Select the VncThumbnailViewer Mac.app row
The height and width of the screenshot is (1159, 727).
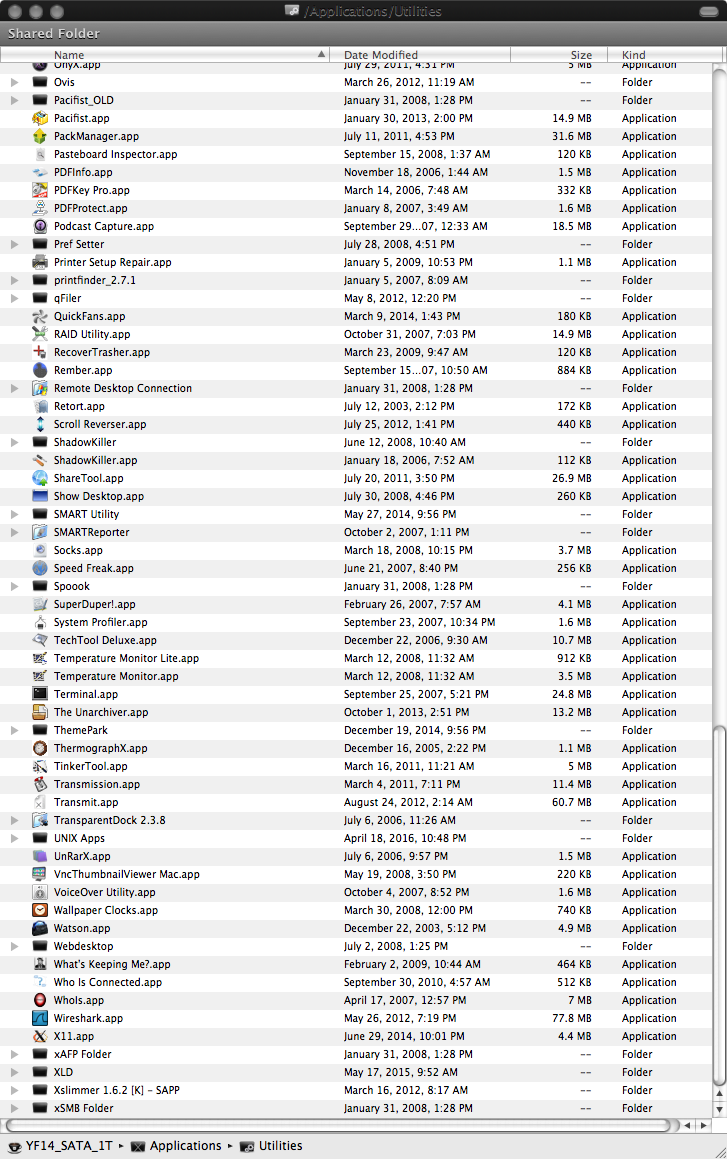tap(356, 874)
